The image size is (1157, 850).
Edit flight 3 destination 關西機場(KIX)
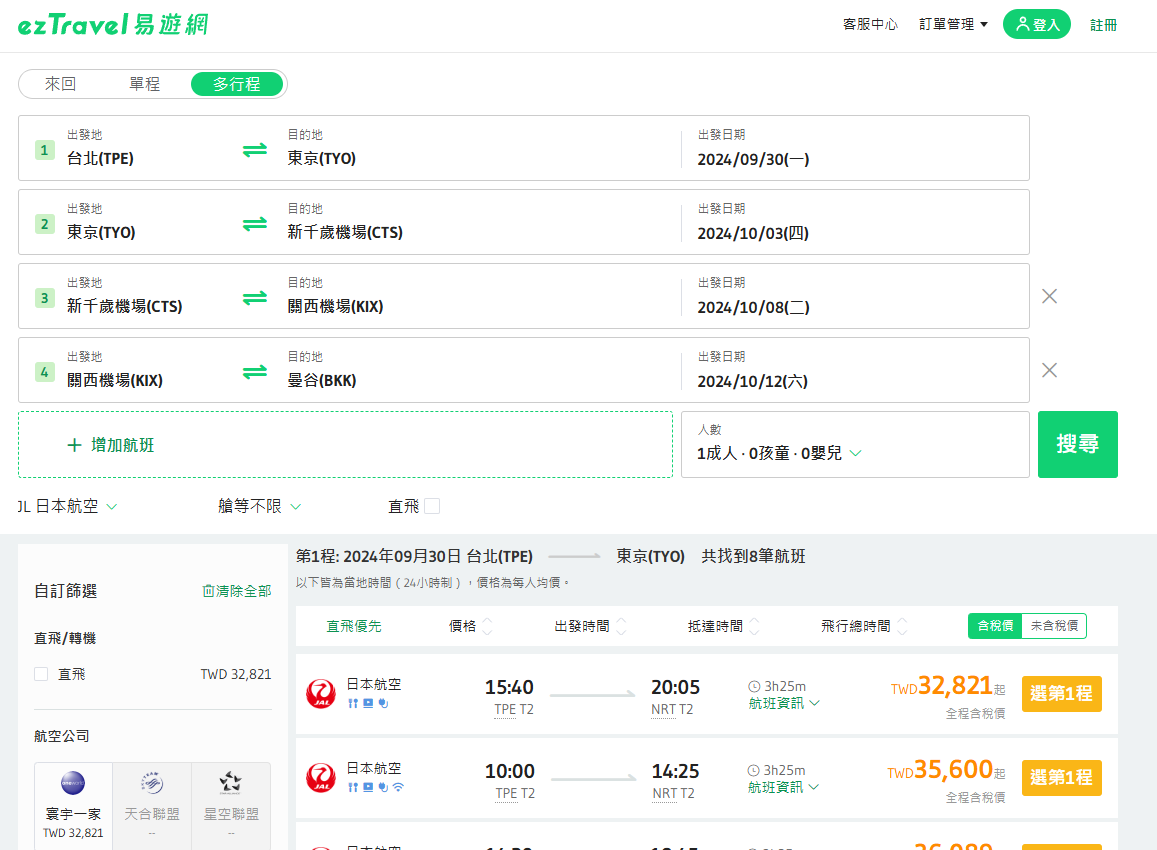click(x=335, y=306)
